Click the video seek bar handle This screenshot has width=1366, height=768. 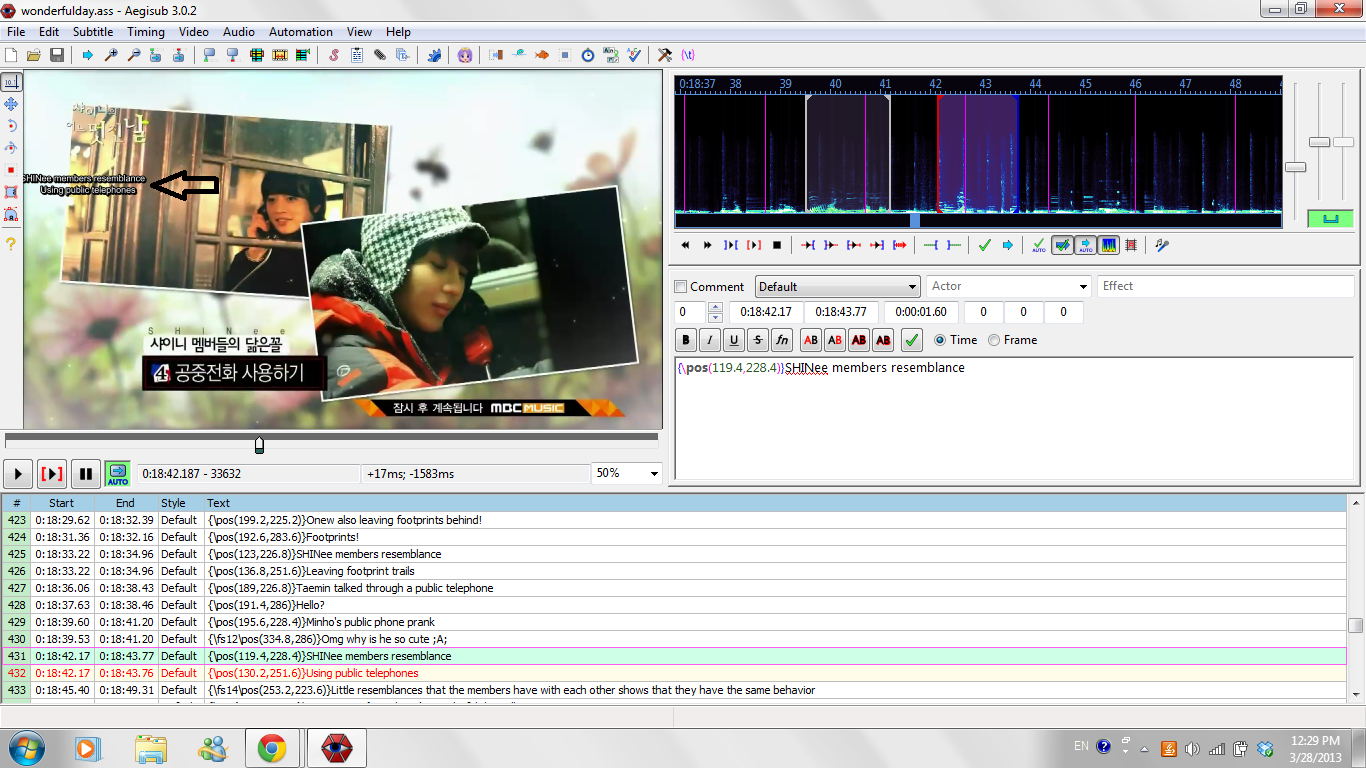(259, 444)
